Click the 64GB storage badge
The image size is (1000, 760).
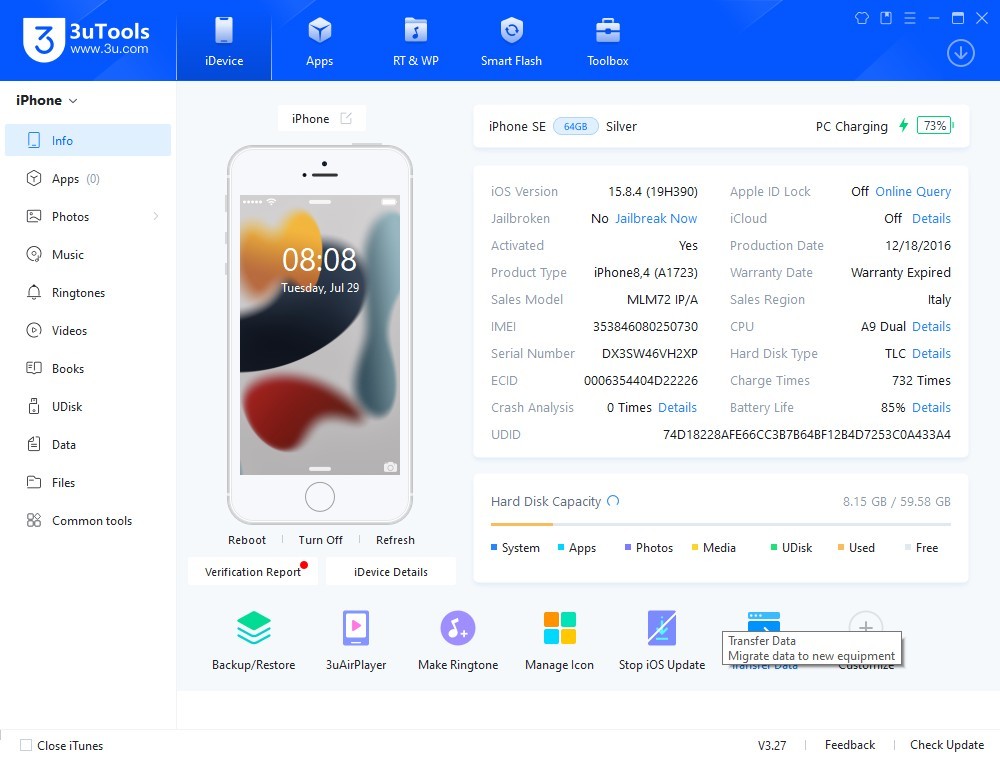coord(575,126)
